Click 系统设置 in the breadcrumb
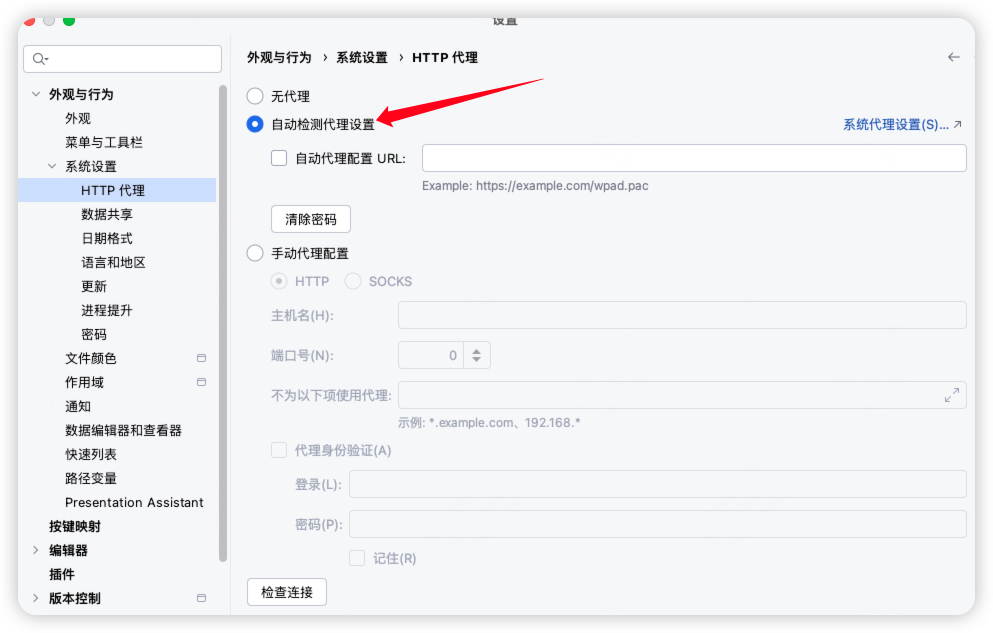The image size is (993, 633). tap(362, 58)
